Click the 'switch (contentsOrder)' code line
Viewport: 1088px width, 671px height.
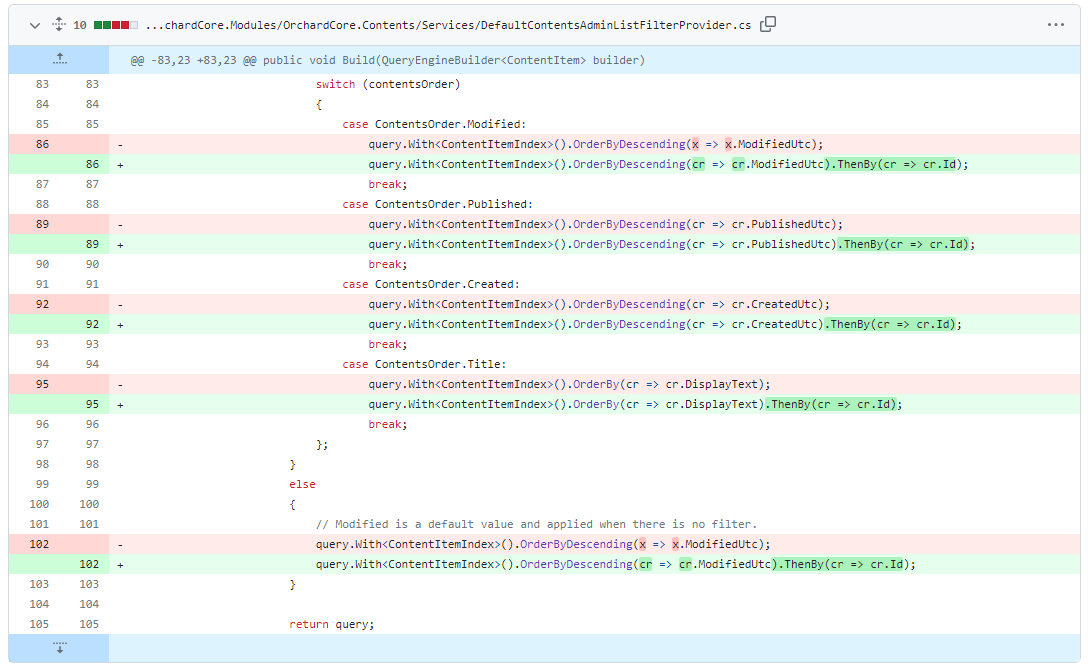(388, 84)
